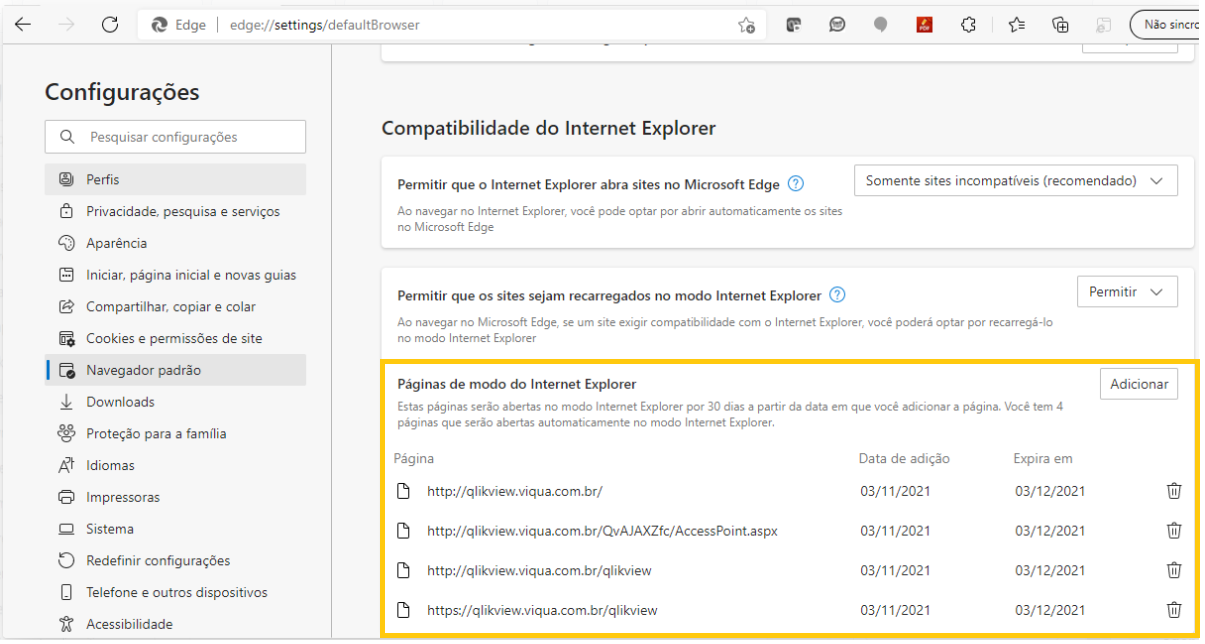1205x644 pixels.
Task: Open the red PDF extension icon
Action: click(924, 25)
